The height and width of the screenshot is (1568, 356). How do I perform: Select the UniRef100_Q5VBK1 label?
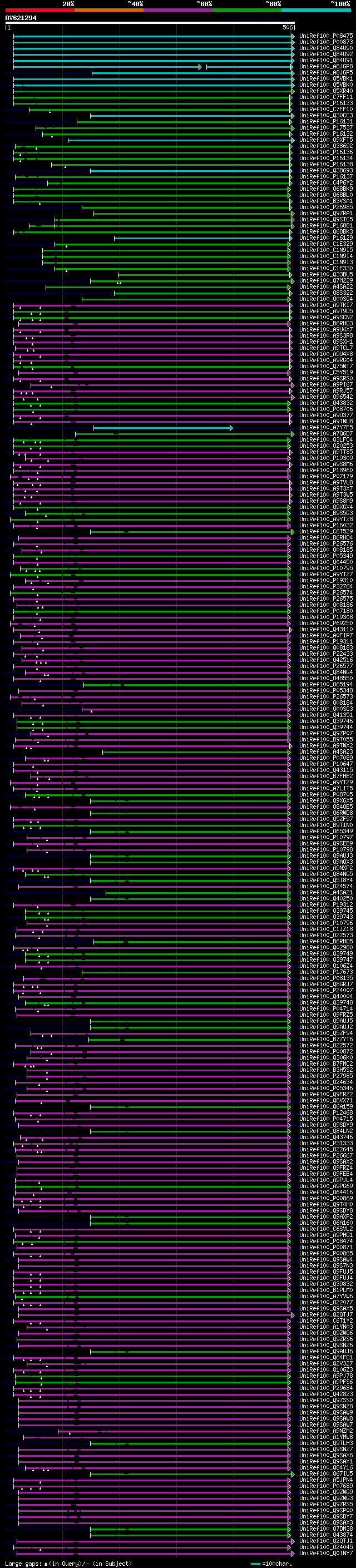point(326,78)
